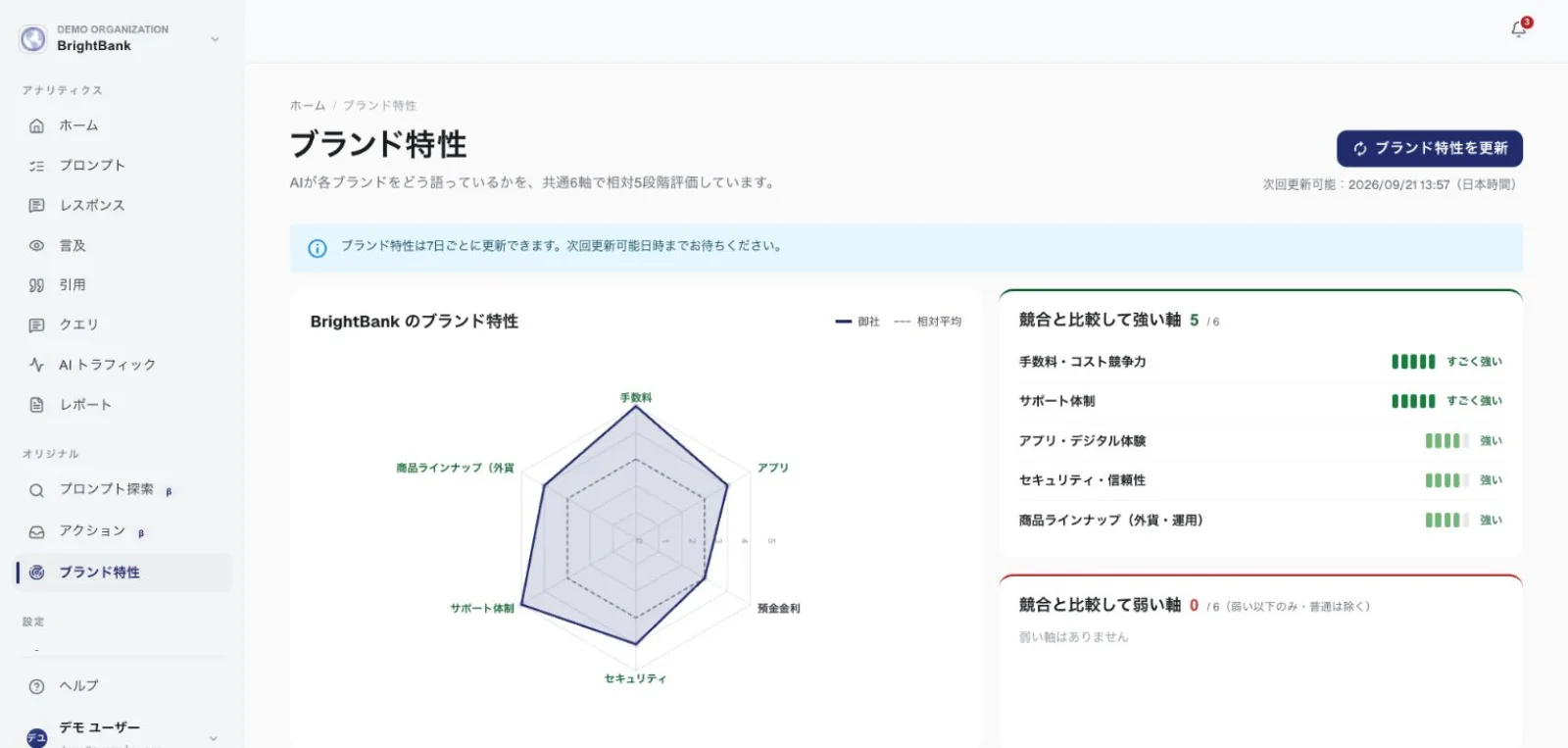
Task: Click the レスポンス message icon
Action: 36,205
